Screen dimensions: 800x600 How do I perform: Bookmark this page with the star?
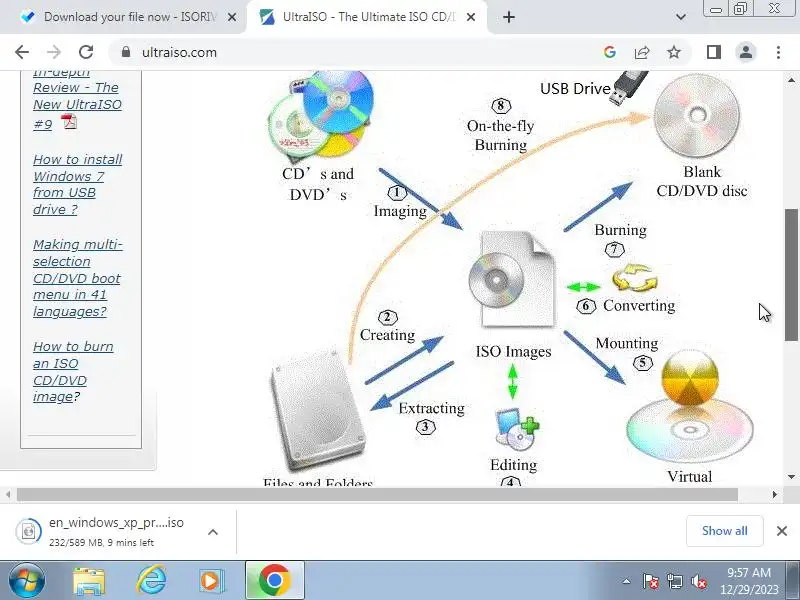[674, 52]
